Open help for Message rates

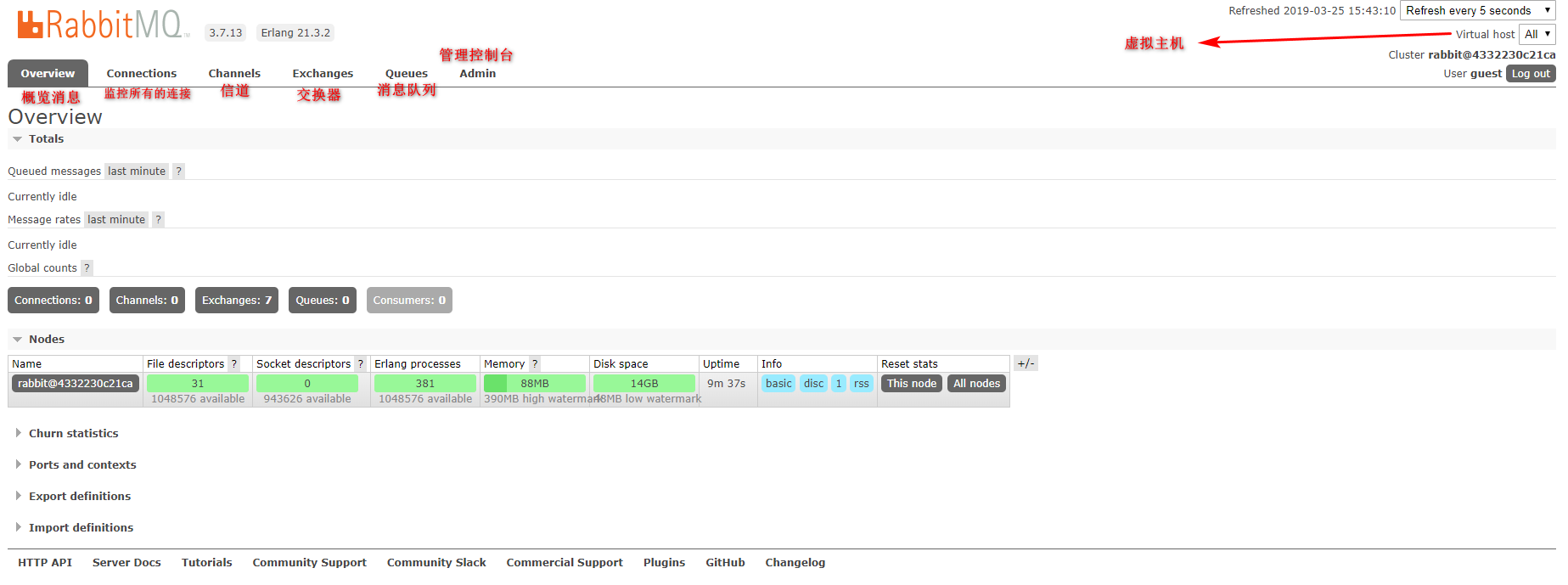point(158,220)
